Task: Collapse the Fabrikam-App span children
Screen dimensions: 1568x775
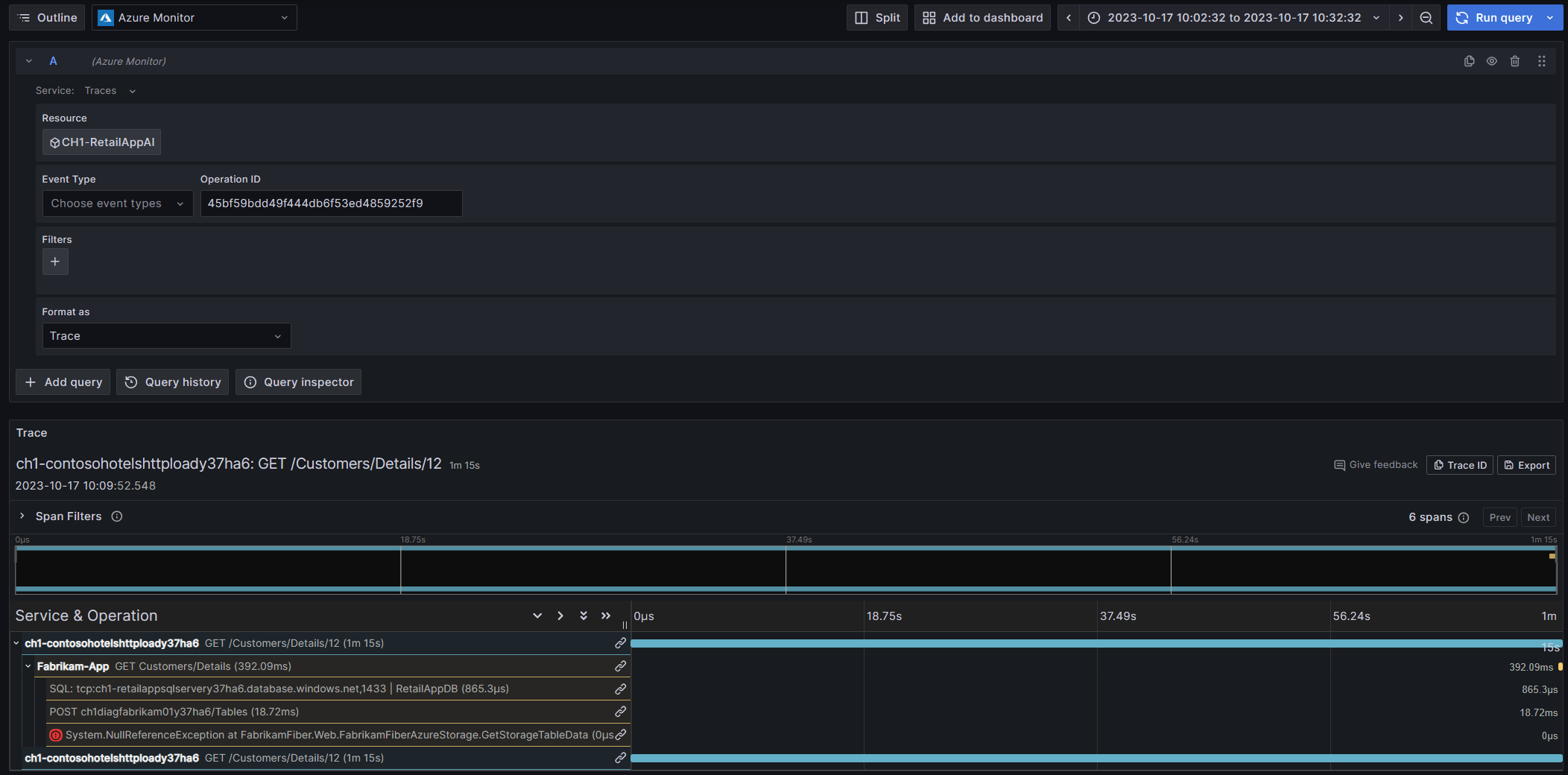Action: 28,666
